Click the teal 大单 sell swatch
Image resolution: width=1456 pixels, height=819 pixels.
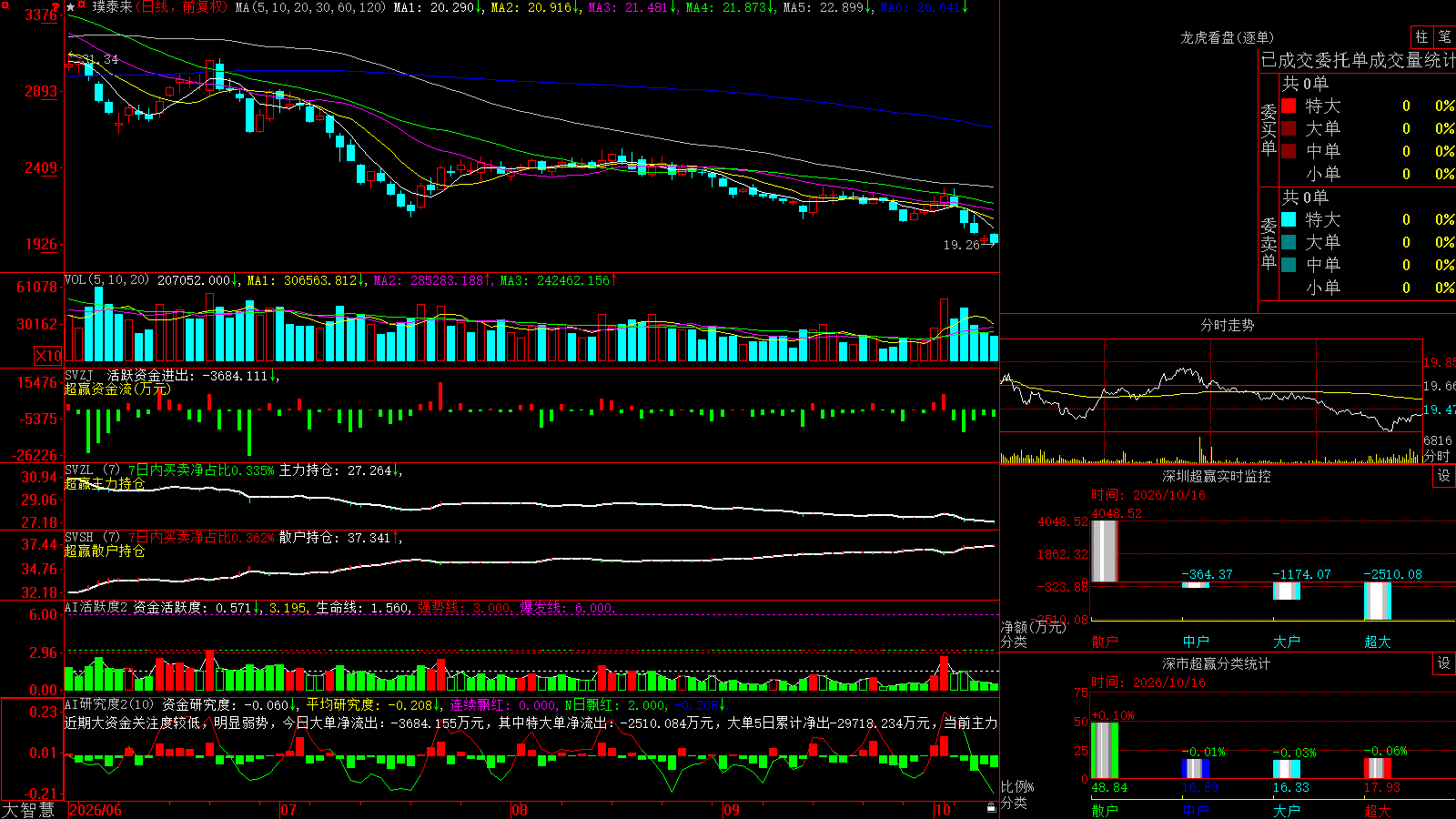pyautogui.click(x=1289, y=242)
